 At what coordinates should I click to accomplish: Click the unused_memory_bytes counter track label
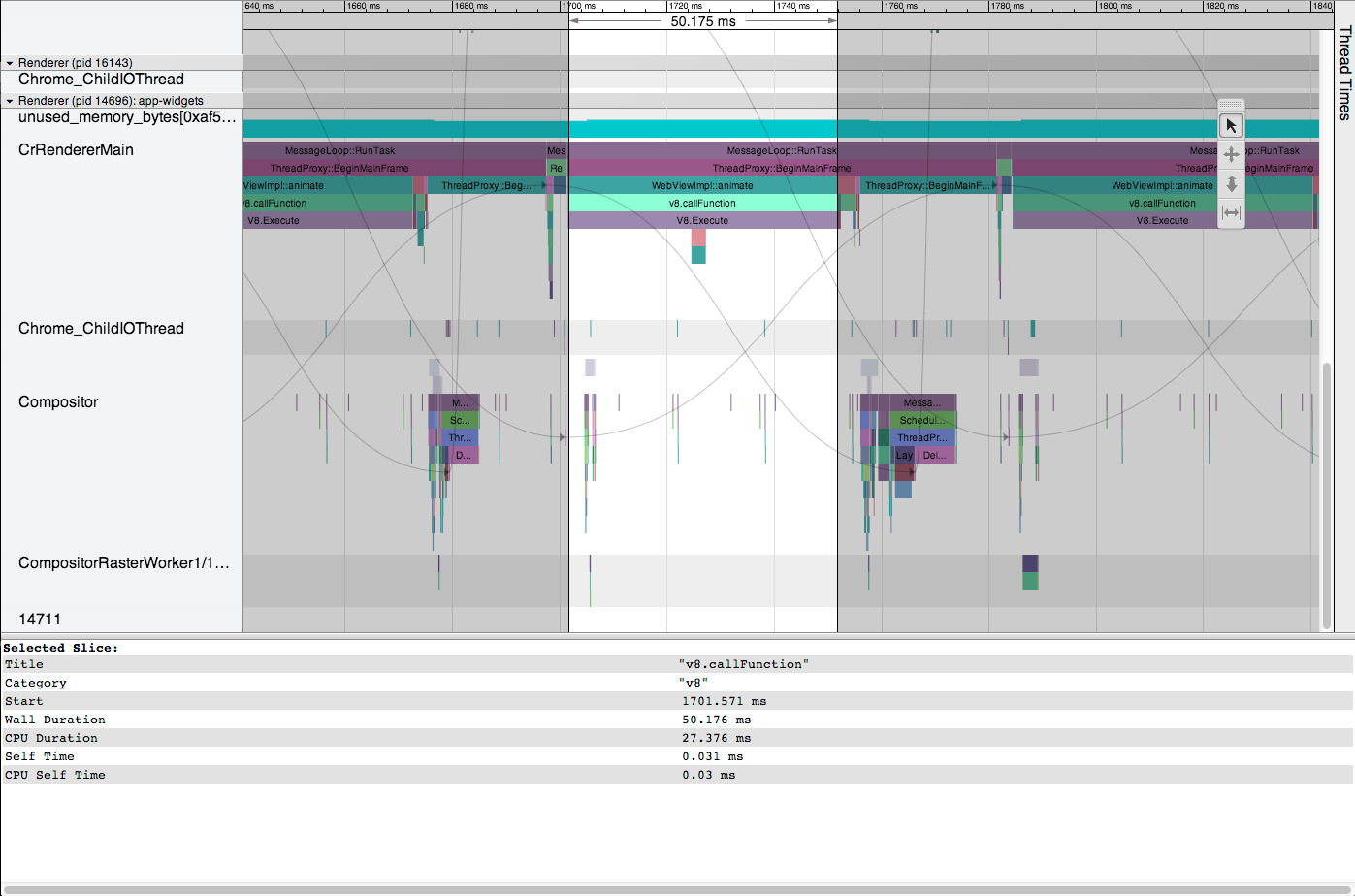click(x=126, y=117)
